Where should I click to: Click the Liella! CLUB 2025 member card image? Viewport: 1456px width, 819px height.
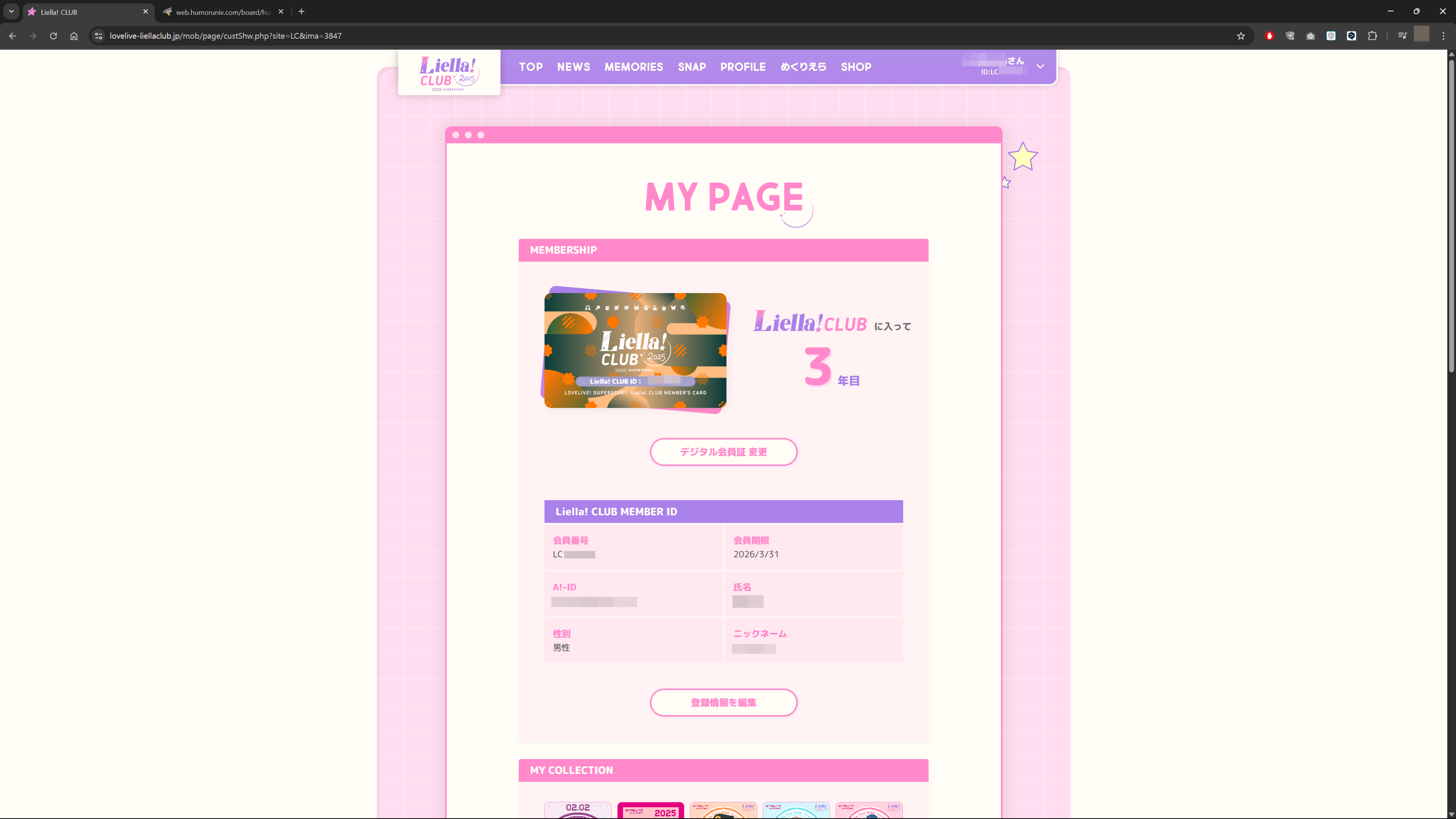[x=635, y=350]
